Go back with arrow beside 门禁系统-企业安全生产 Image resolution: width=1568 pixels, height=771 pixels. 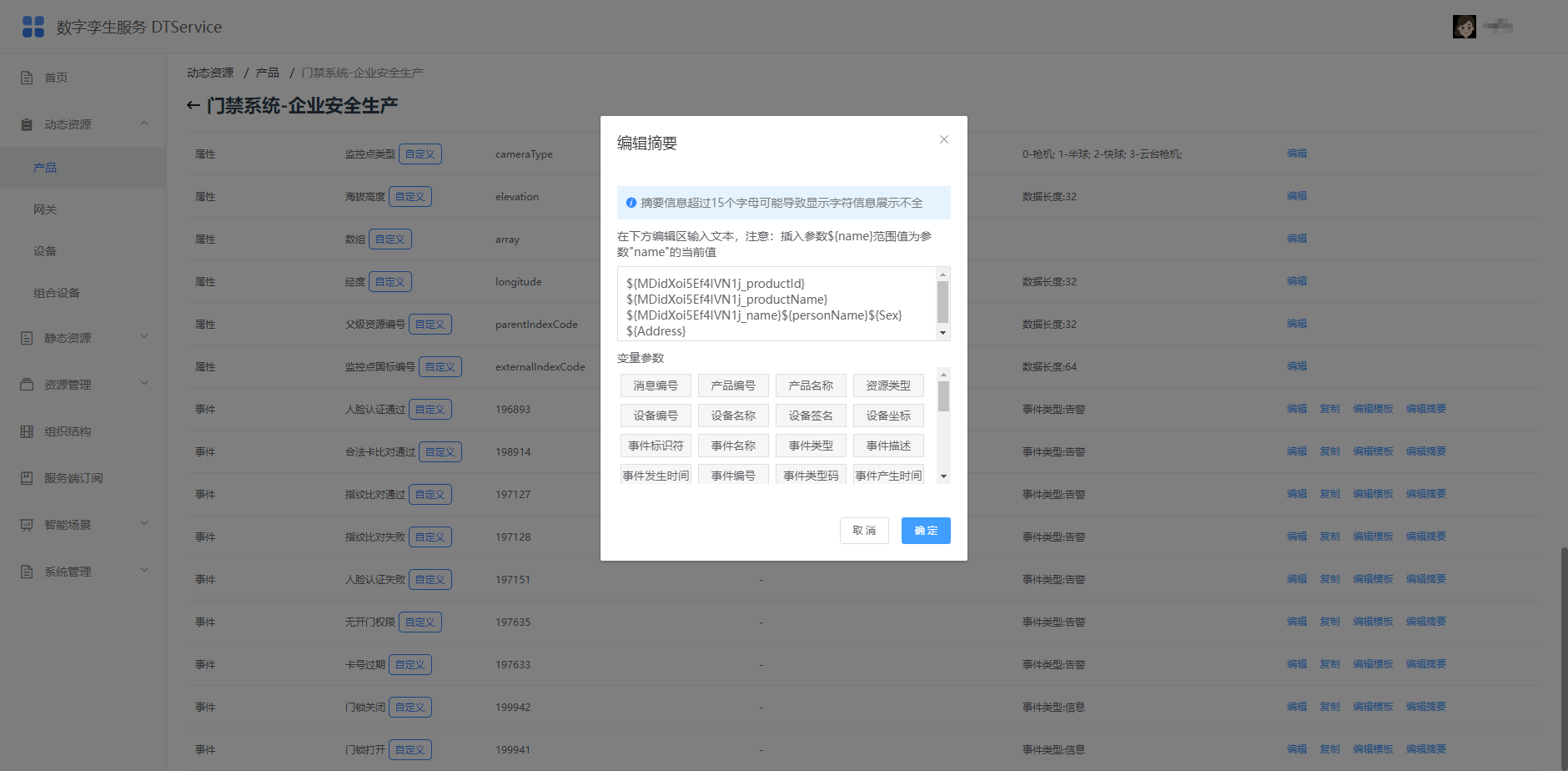coord(193,105)
